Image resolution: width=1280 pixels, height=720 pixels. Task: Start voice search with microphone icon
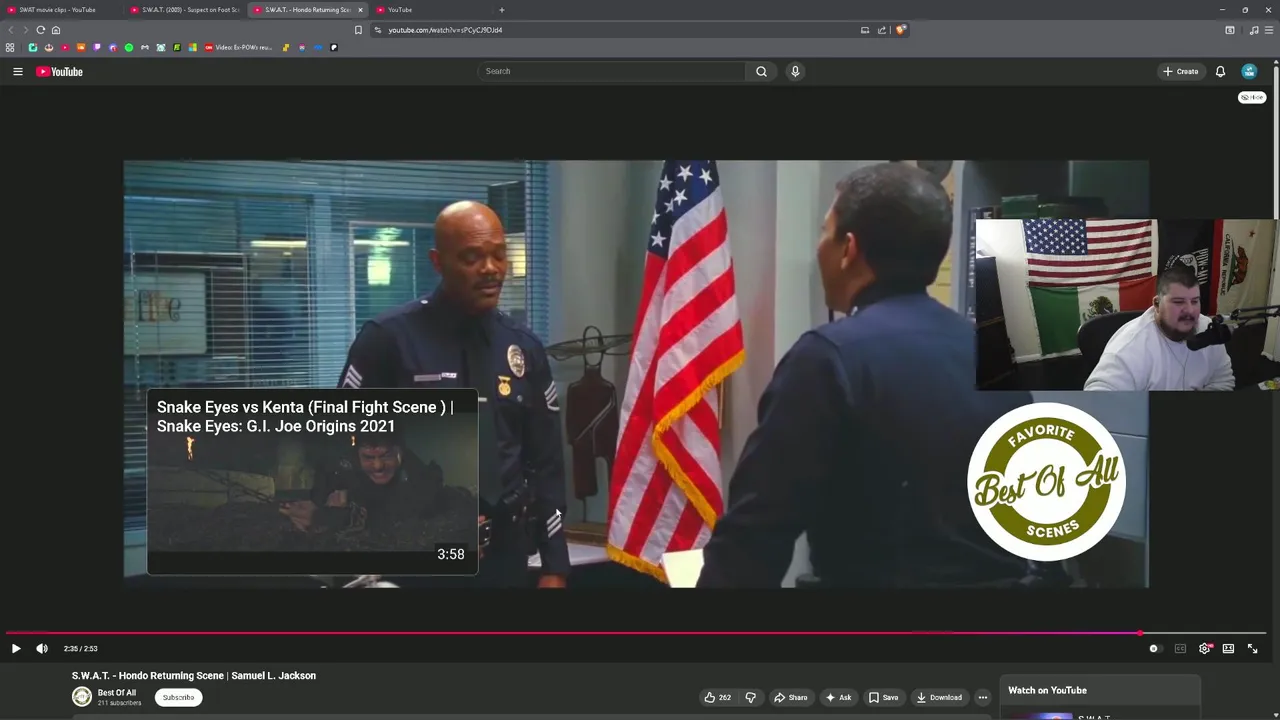tap(795, 71)
